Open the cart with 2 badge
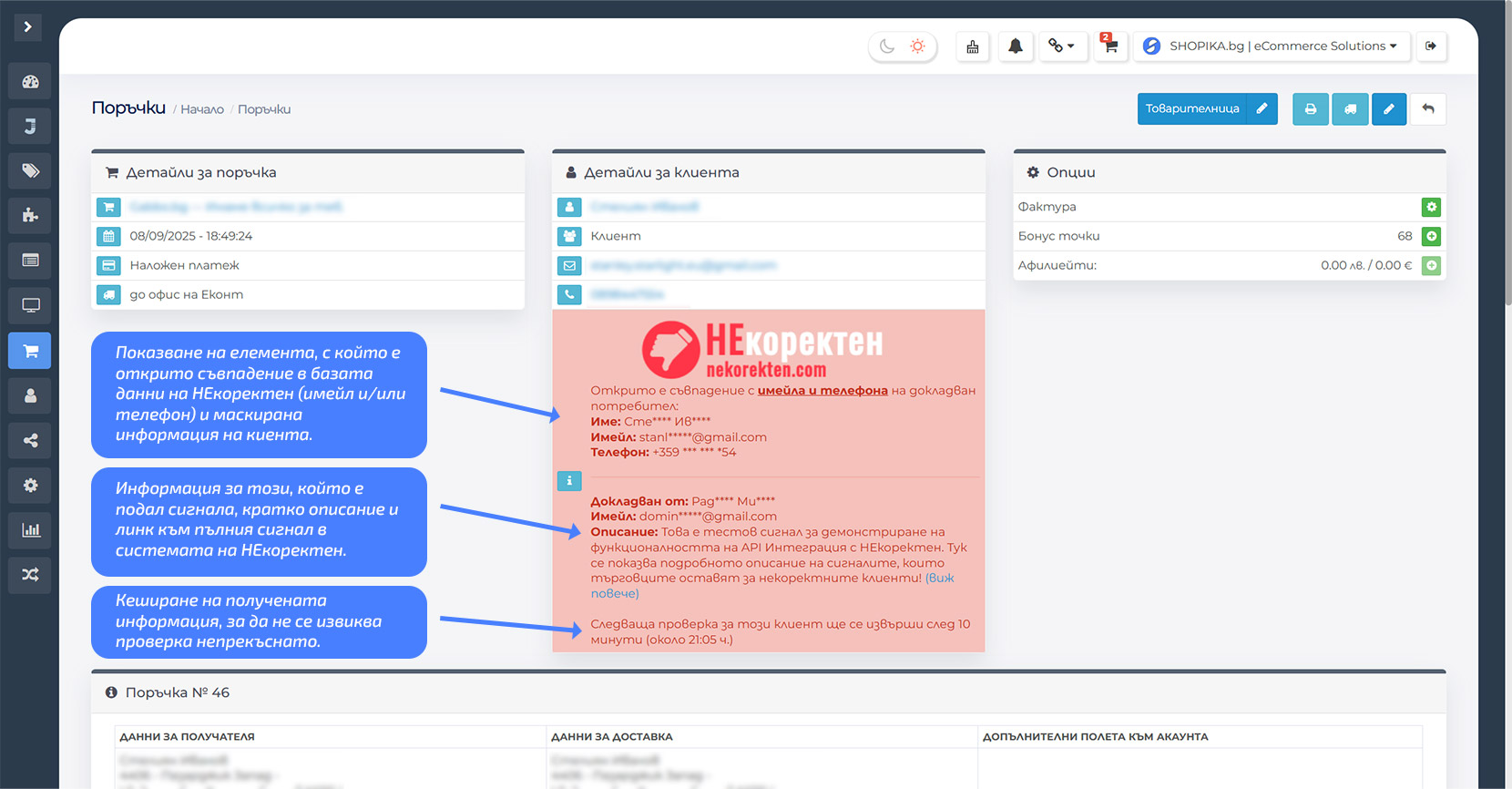The image size is (1512, 789). click(1109, 46)
